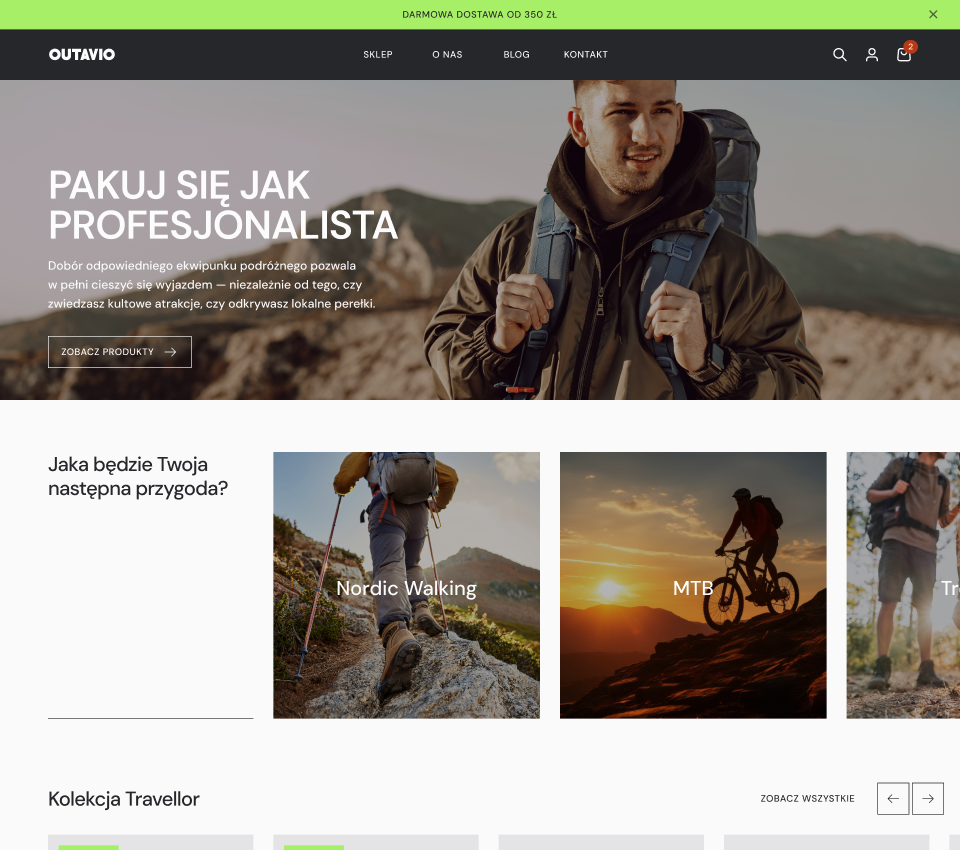The image size is (960, 850).
Task: Click the PAKUJ SIĘ JAK PROFESJONALISTA hero heading
Action: pos(223,206)
